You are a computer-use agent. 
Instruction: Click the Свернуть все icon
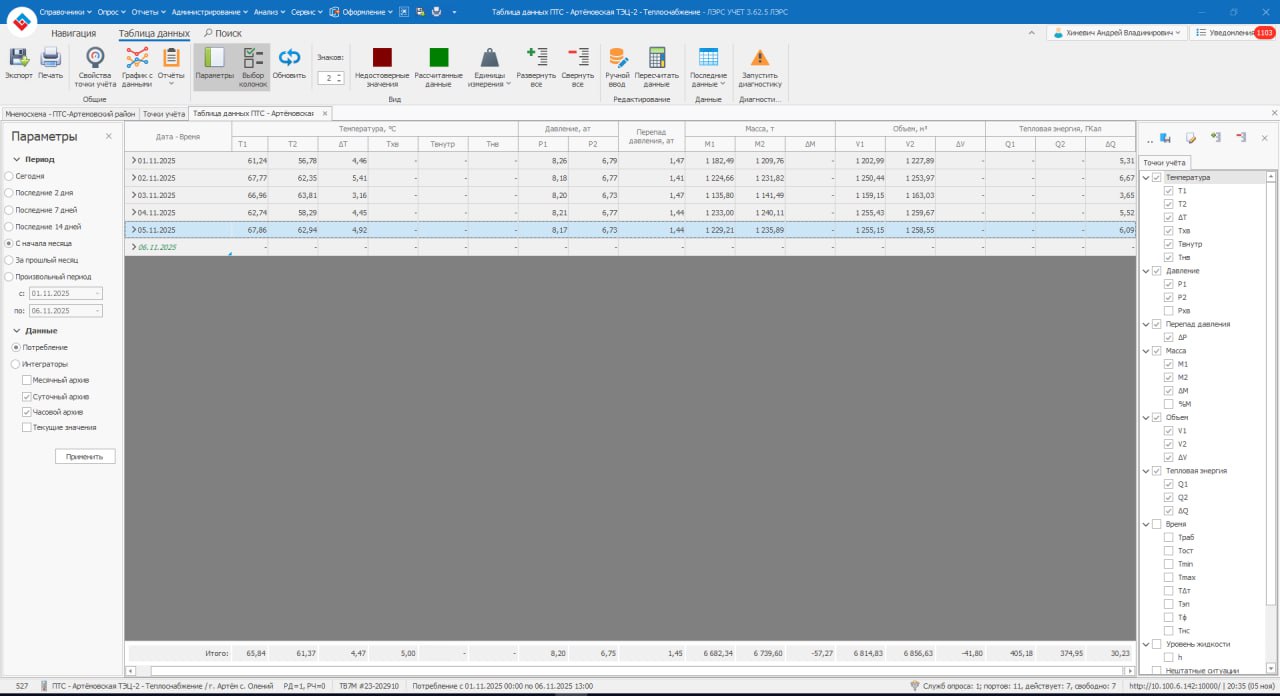tap(577, 58)
